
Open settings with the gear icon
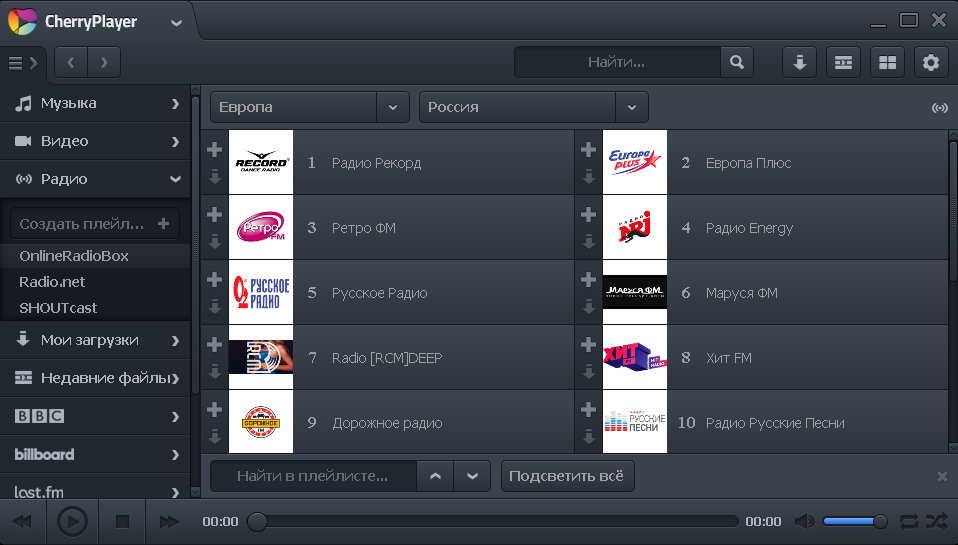click(931, 62)
